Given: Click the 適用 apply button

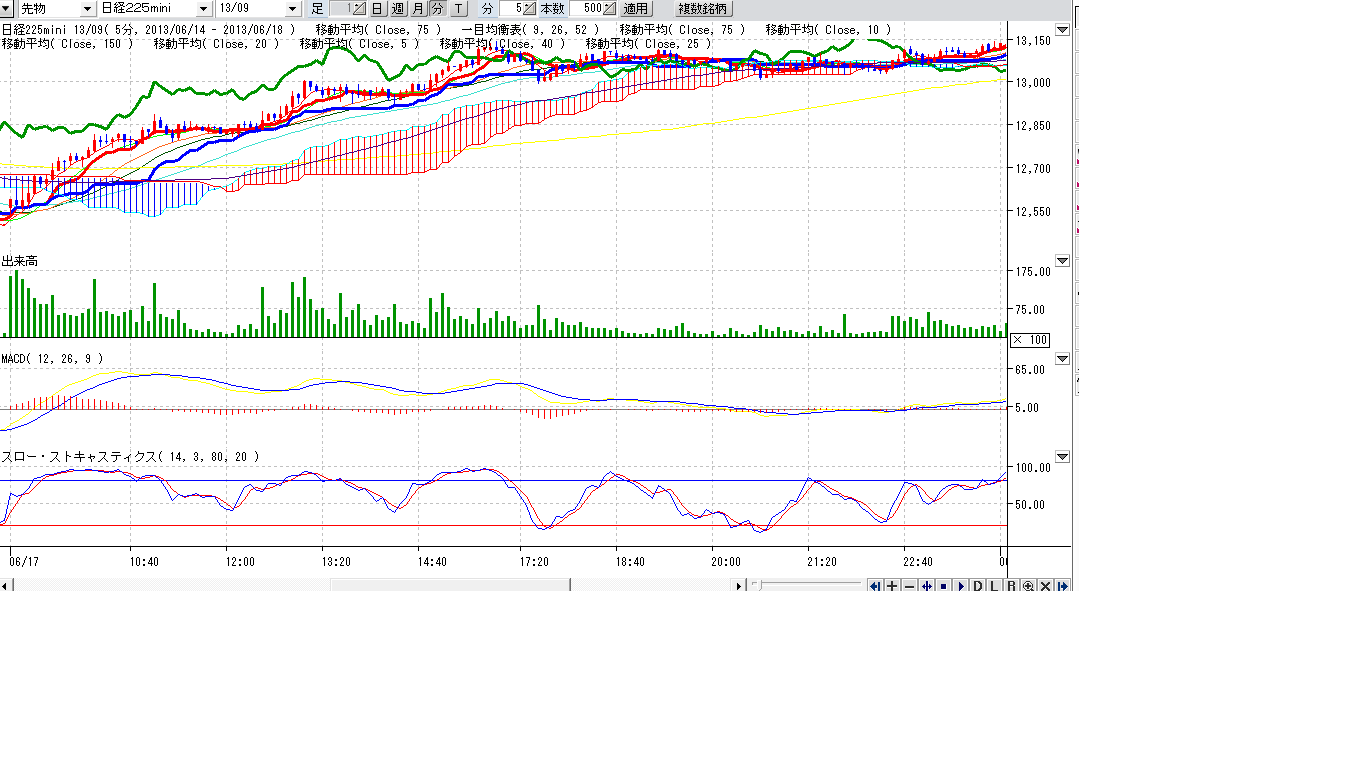Looking at the screenshot, I should coord(636,8).
